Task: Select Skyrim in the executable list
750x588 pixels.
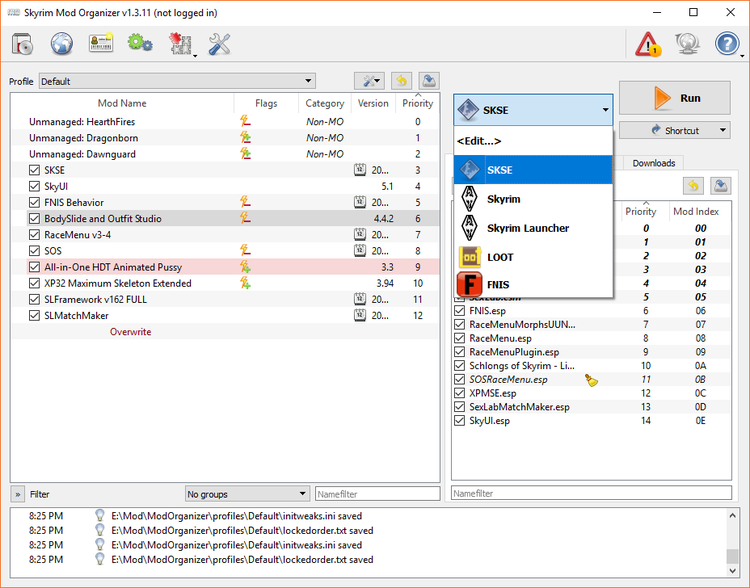Action: pyautogui.click(x=533, y=199)
